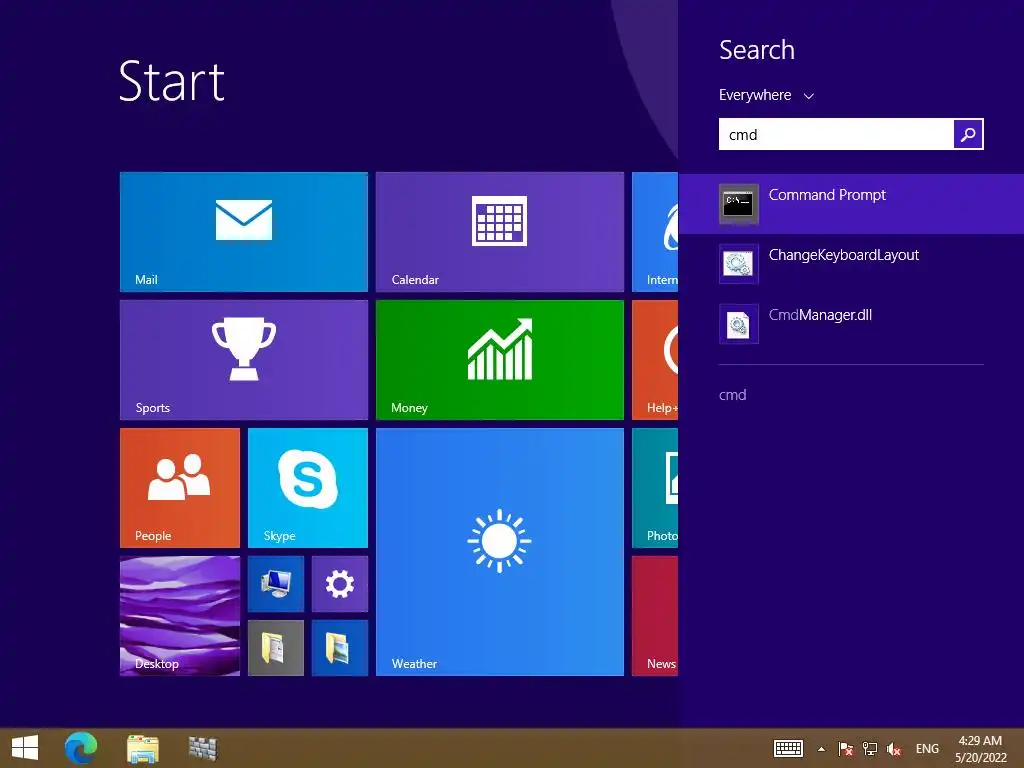
Task: Open the Calendar tile
Action: coord(500,232)
